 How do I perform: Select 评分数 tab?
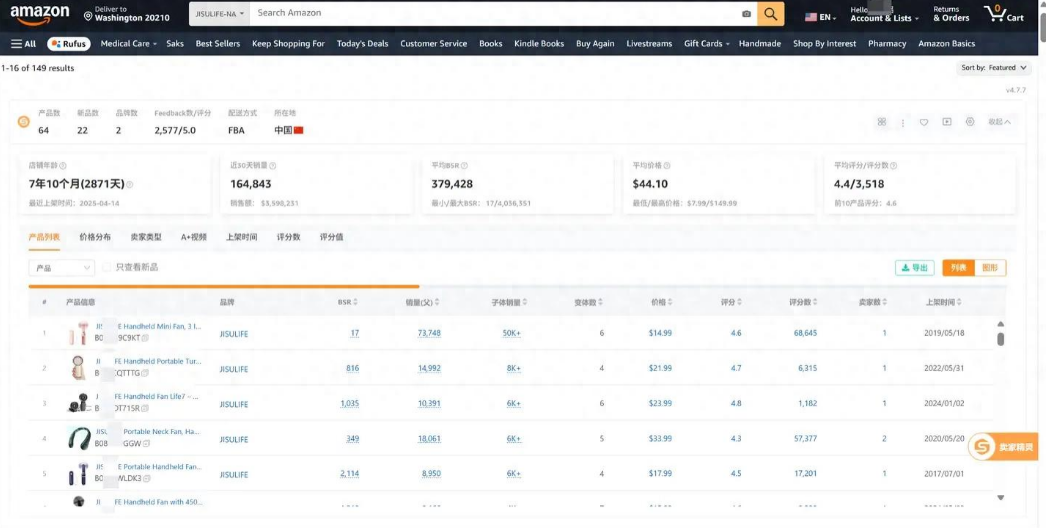click(x=288, y=237)
